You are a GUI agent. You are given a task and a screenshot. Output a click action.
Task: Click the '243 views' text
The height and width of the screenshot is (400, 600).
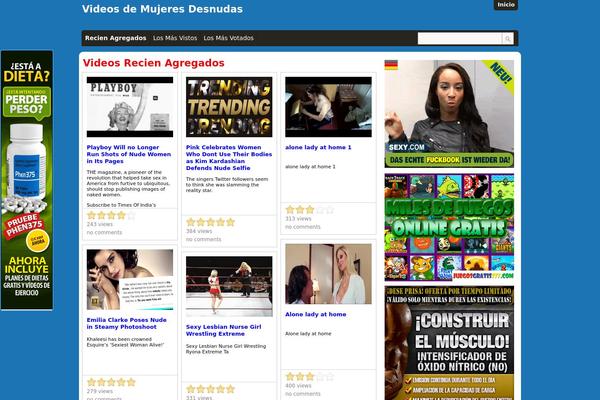(x=99, y=224)
